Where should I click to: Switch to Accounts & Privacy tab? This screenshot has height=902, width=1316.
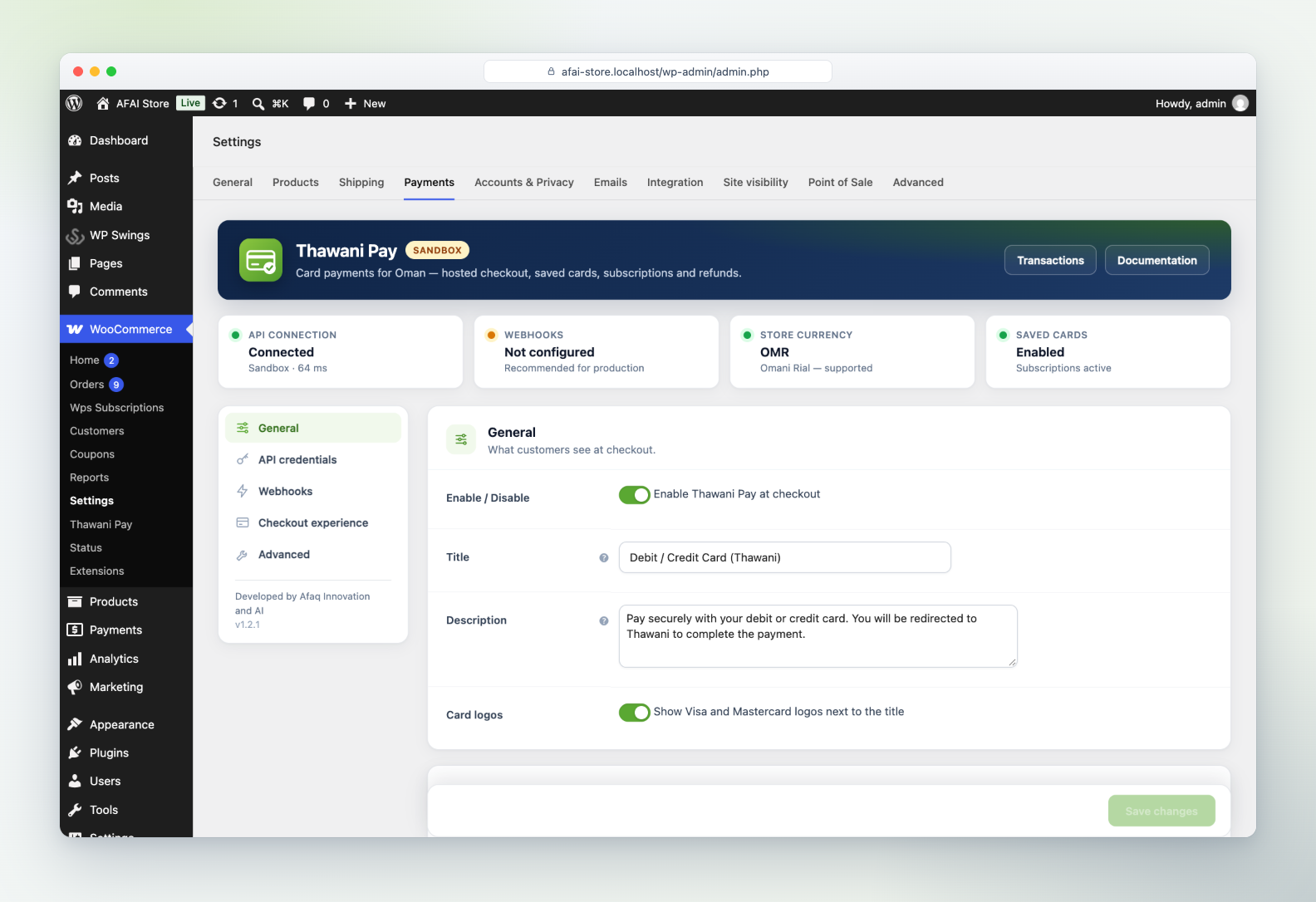tap(524, 182)
